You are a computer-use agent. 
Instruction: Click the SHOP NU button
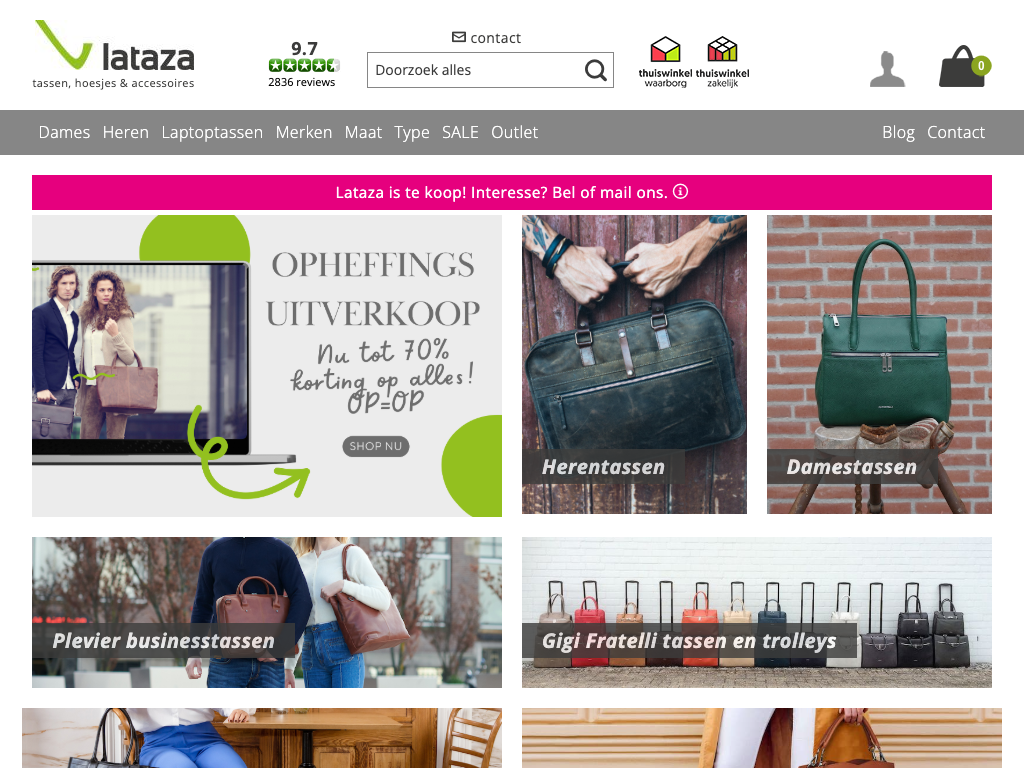376,446
